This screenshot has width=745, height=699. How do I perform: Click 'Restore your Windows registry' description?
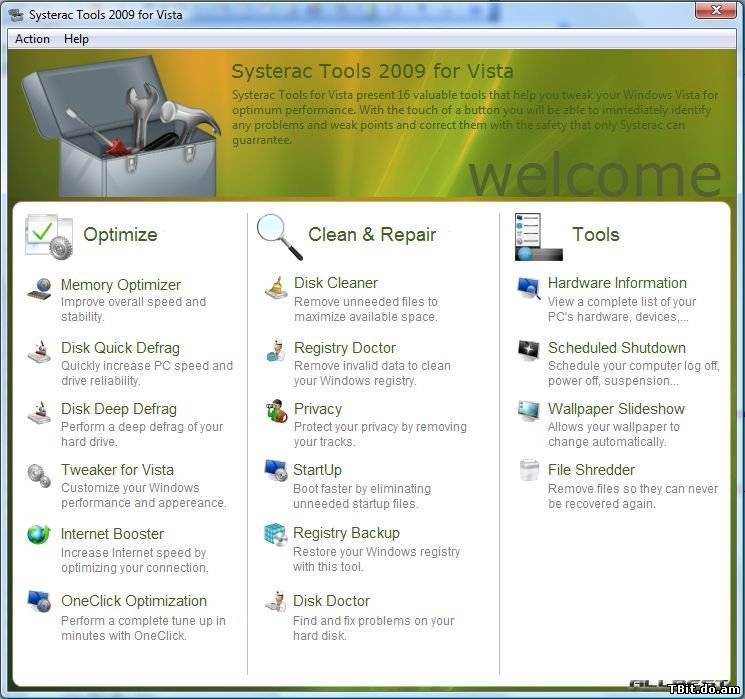point(376,559)
